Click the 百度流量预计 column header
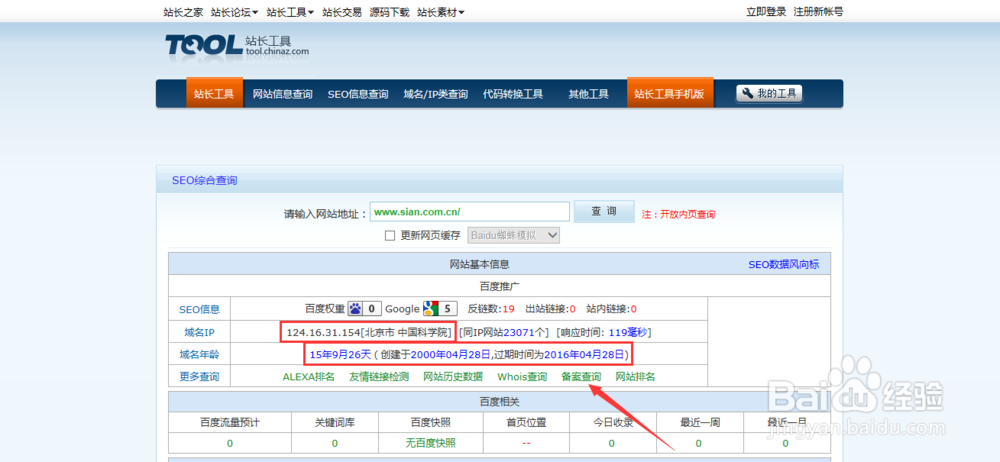1000x462 pixels. [x=230, y=422]
